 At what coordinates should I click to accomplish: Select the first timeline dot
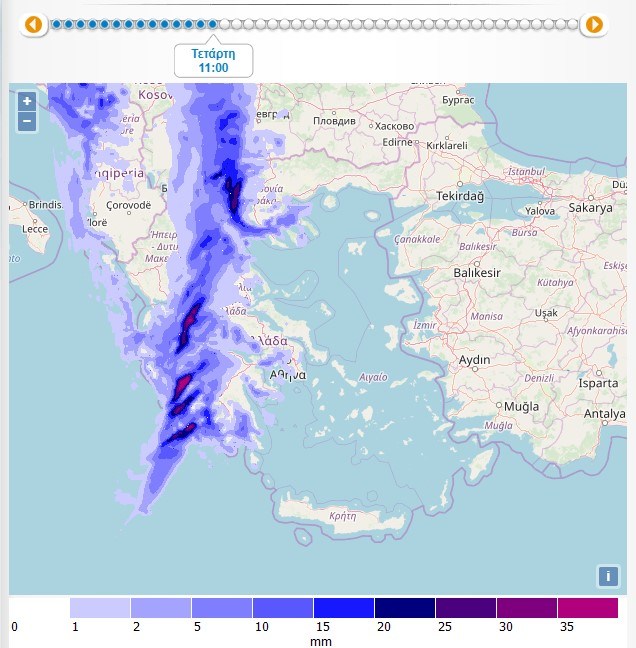point(57,24)
